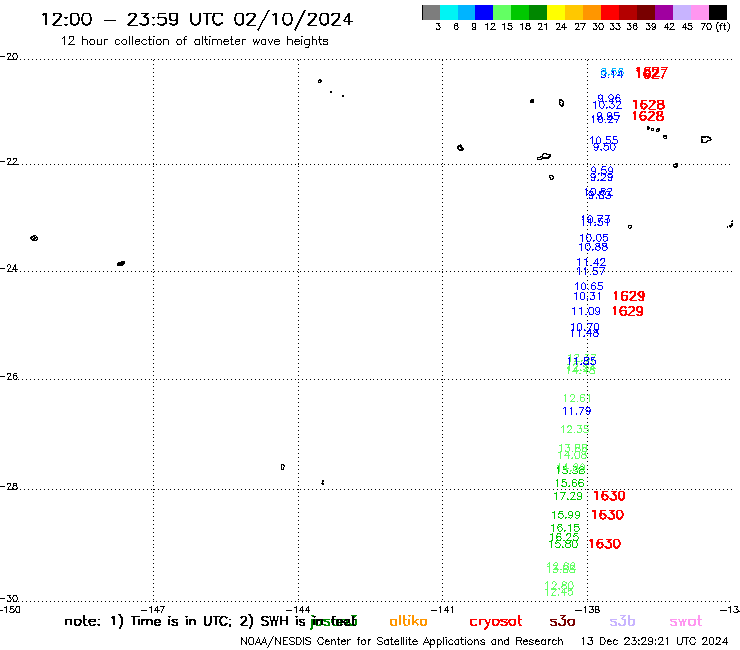Screen dimensions: 740x650
Task: Click the '10.88' wave height value
Action: point(594,247)
